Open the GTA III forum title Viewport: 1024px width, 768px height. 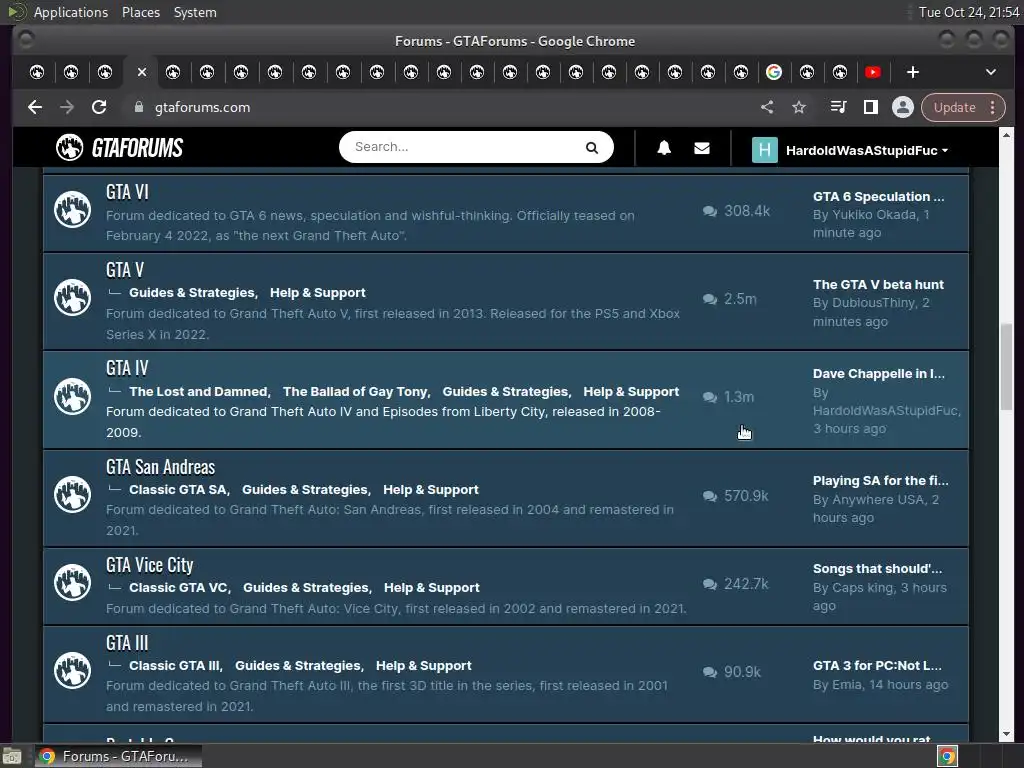pos(127,643)
